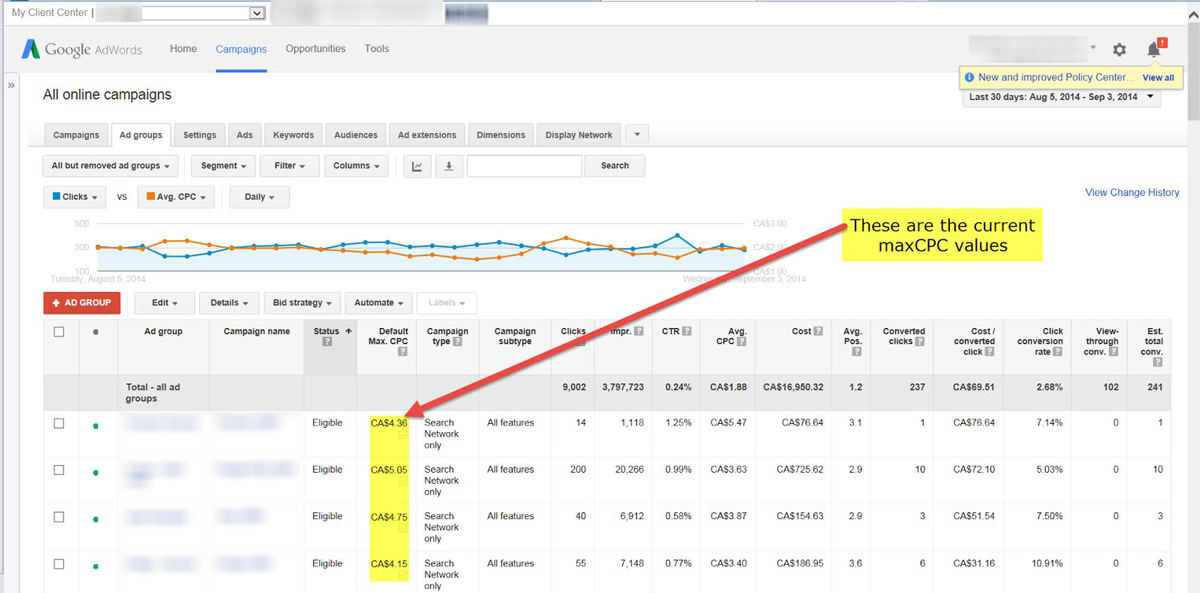Click the help icon beside CTR header

686,331
